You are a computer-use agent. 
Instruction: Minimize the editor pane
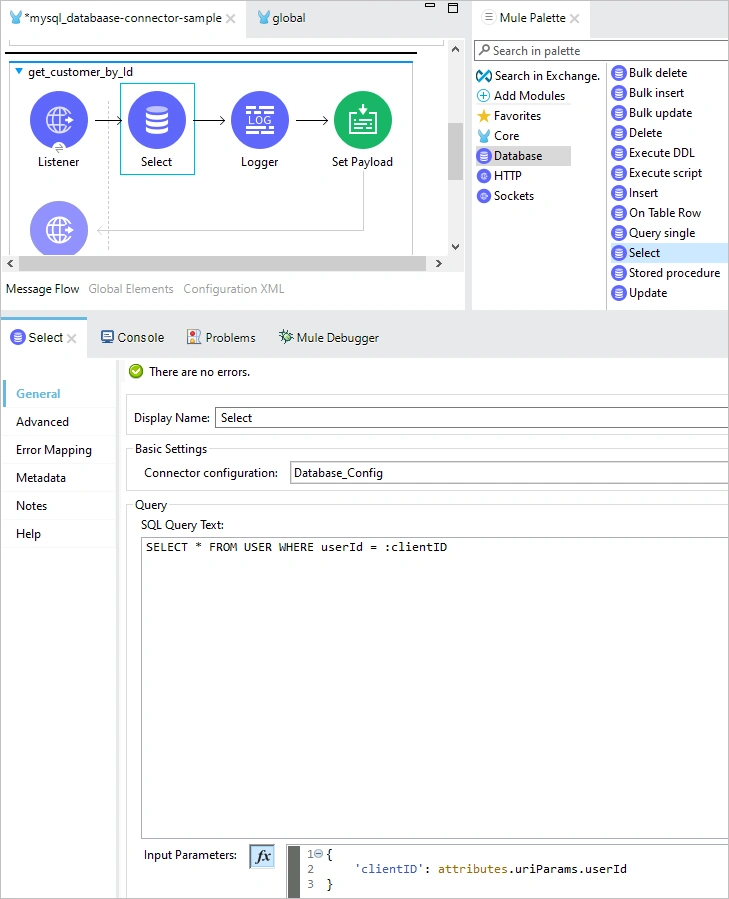(430, 5)
